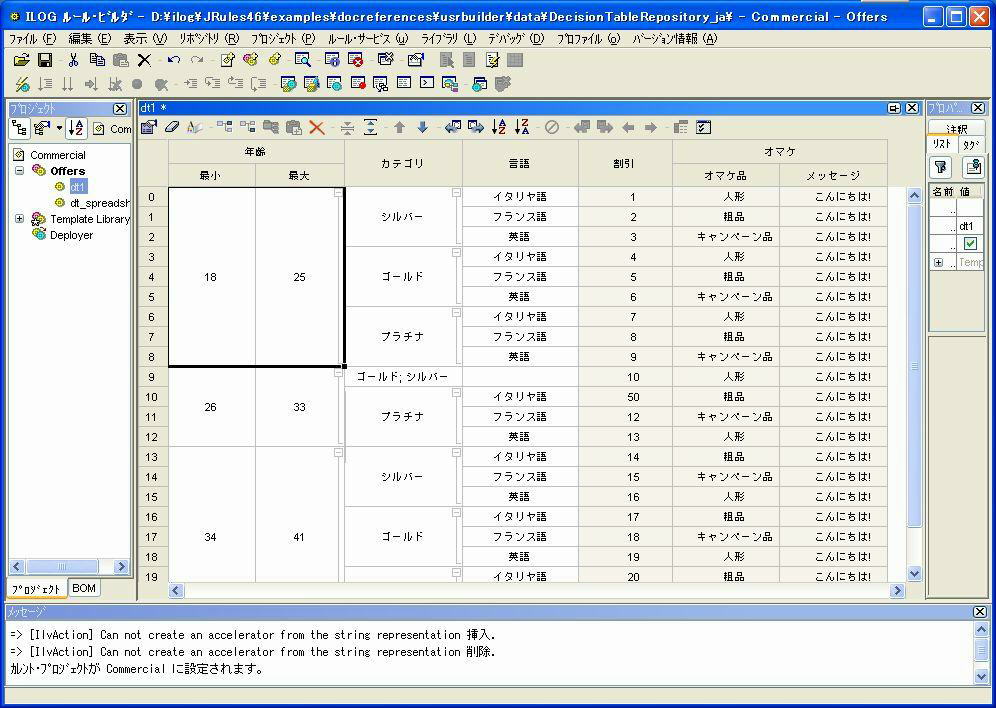996x708 pixels.
Task: Select row header number 9
Action: point(152,377)
